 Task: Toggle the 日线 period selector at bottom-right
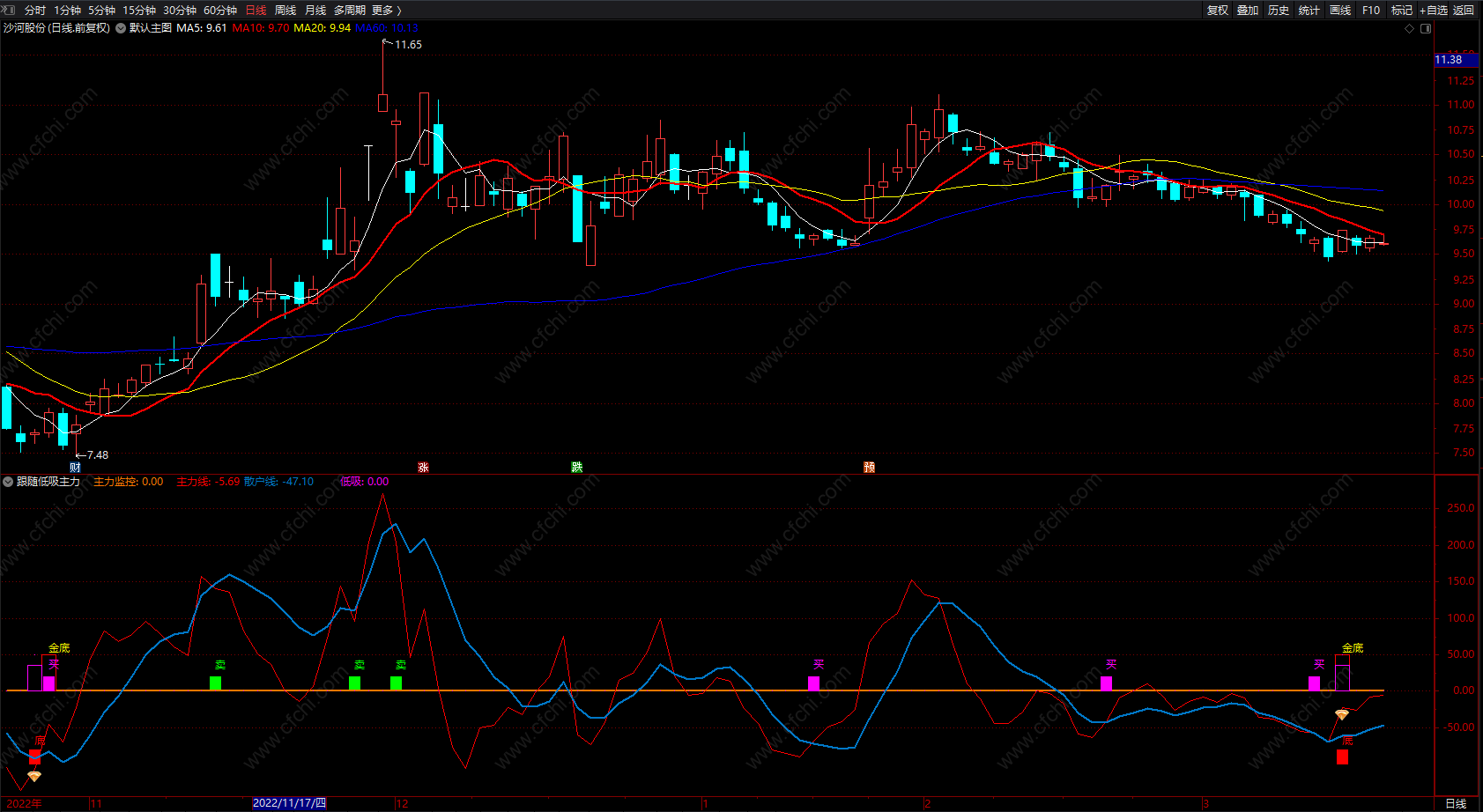1456,803
